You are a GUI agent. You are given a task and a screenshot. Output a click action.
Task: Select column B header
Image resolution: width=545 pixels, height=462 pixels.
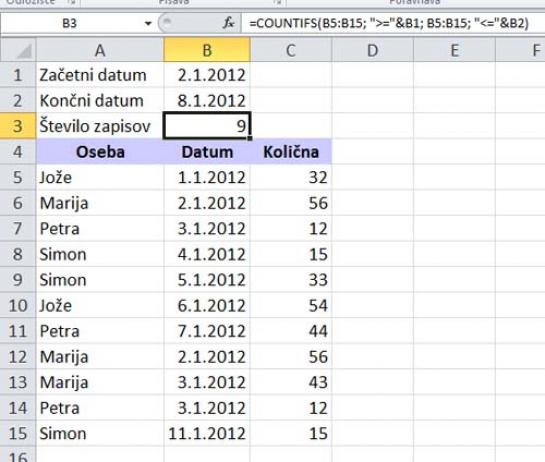point(207,50)
